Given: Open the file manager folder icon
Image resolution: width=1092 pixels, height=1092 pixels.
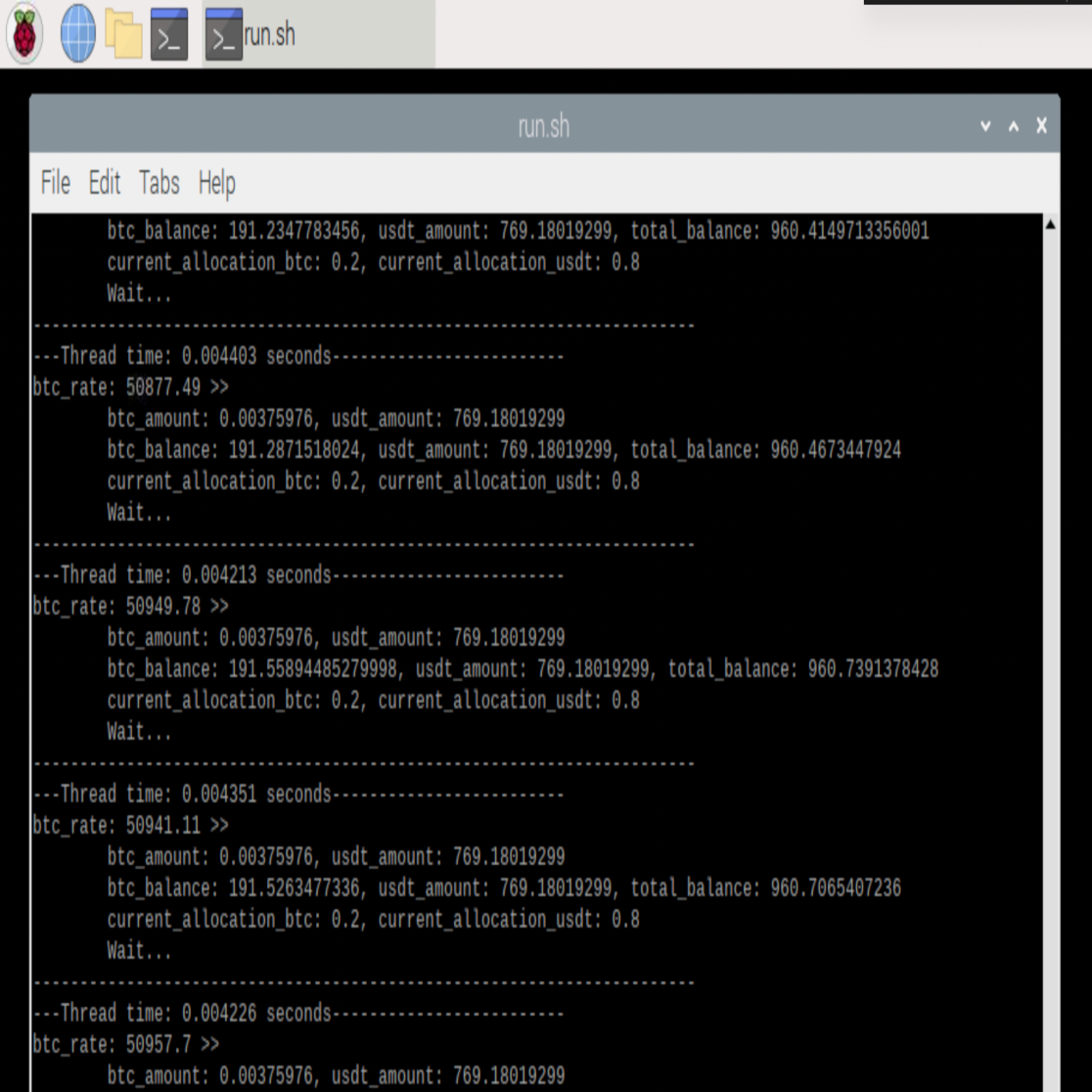Looking at the screenshot, I should [x=123, y=32].
